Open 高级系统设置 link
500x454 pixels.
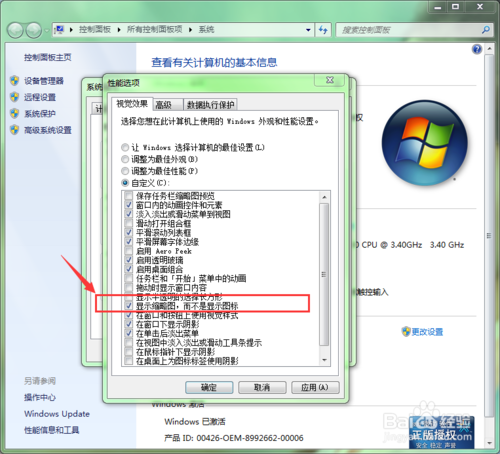point(48,130)
